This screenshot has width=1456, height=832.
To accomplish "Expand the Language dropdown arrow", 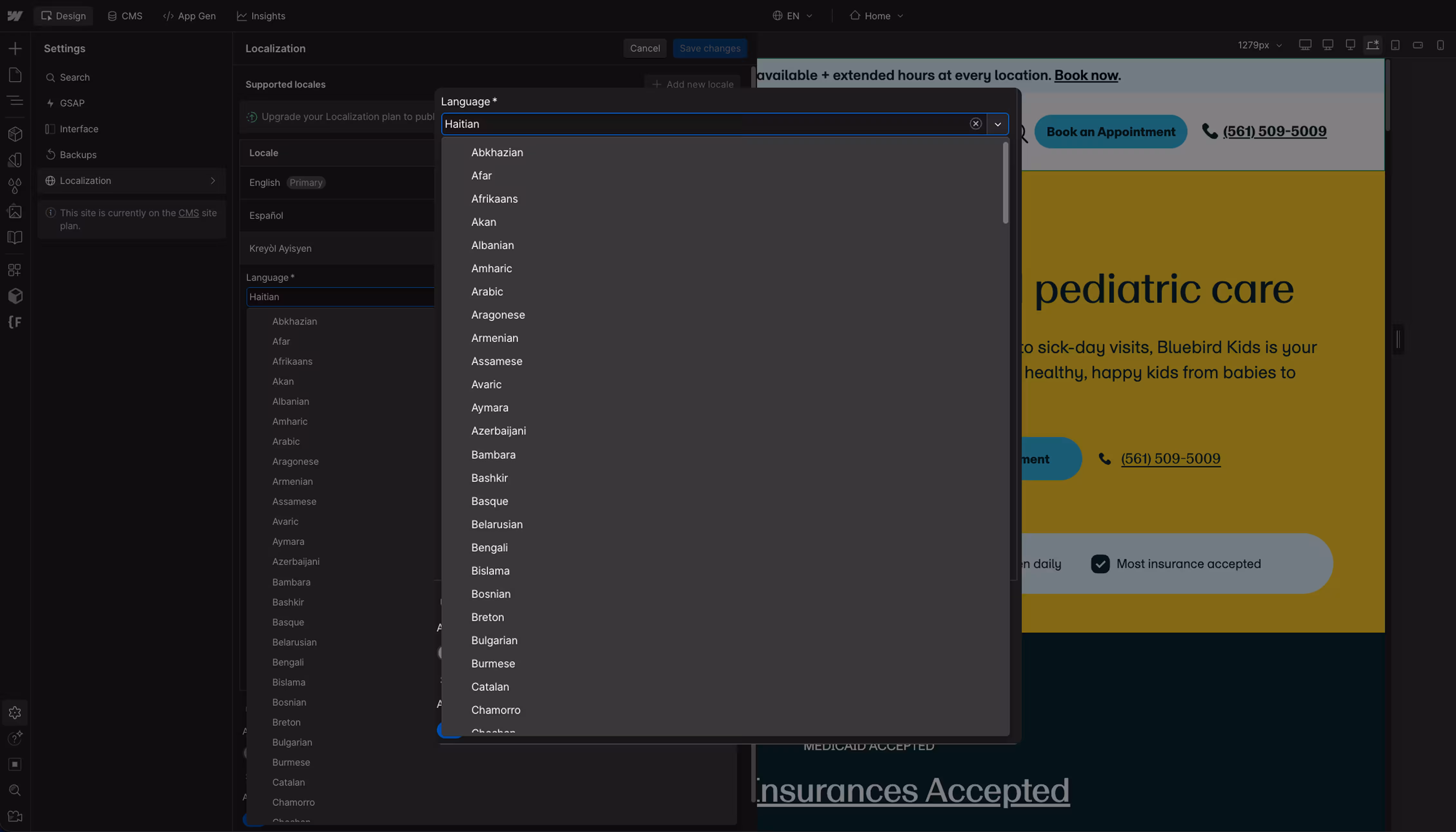I will pyautogui.click(x=997, y=124).
